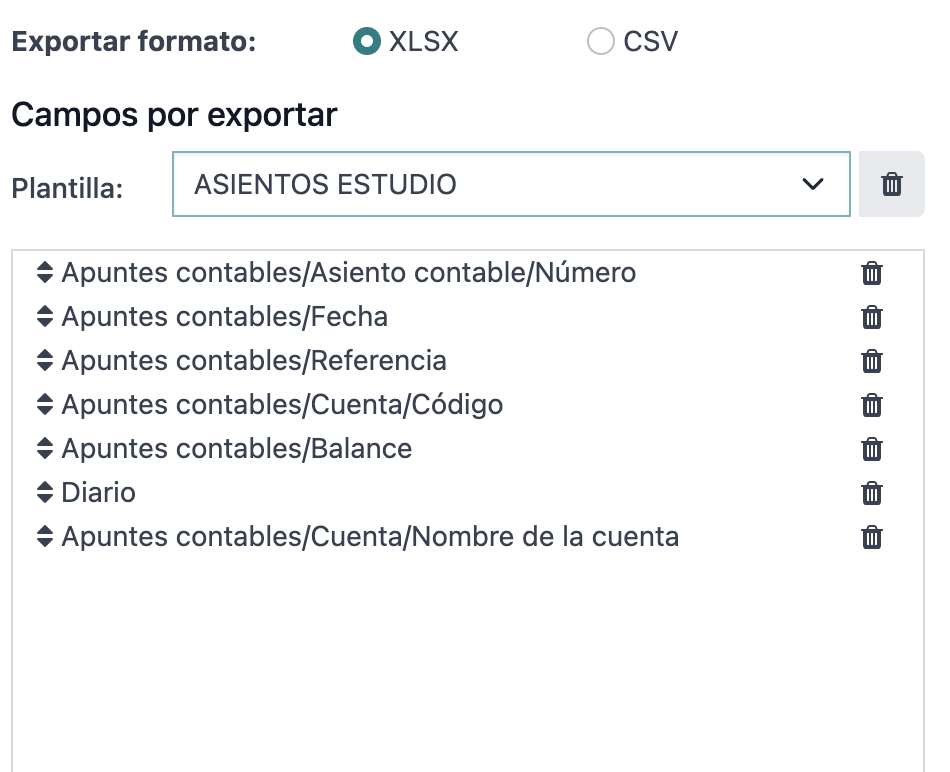
Task: Select CSV export format
Action: 600,41
